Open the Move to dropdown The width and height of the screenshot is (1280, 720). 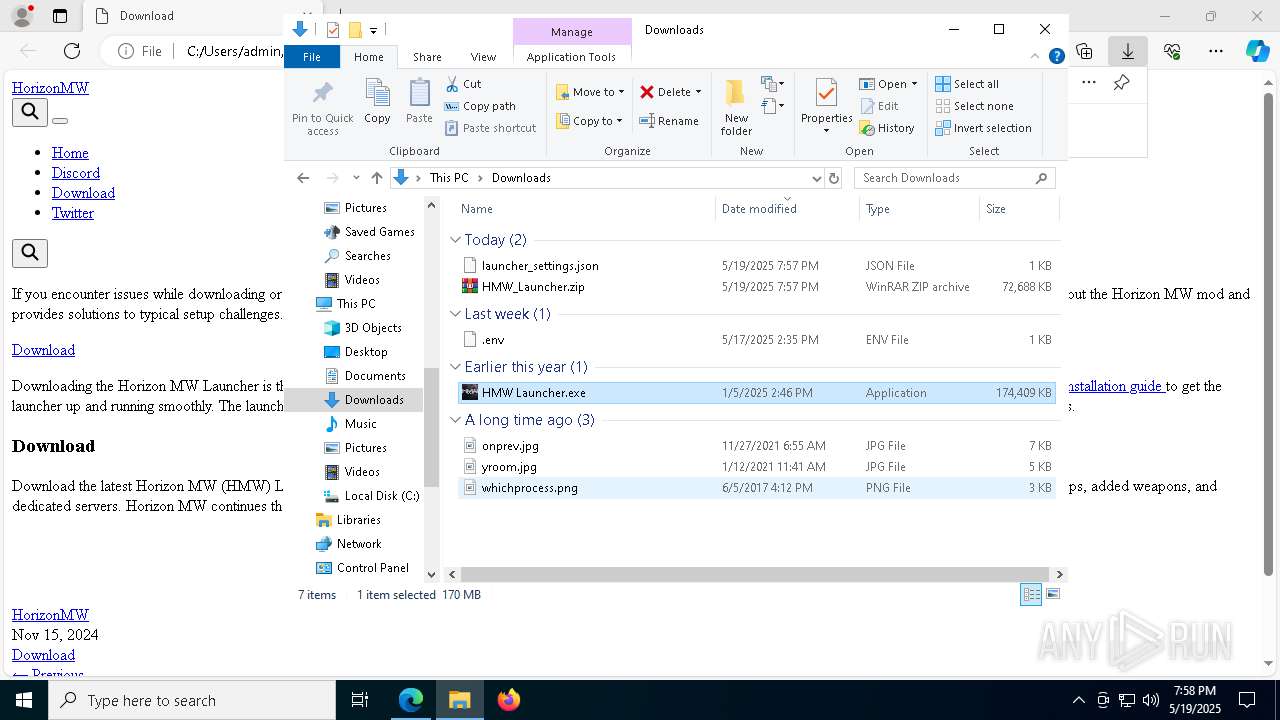(x=590, y=92)
